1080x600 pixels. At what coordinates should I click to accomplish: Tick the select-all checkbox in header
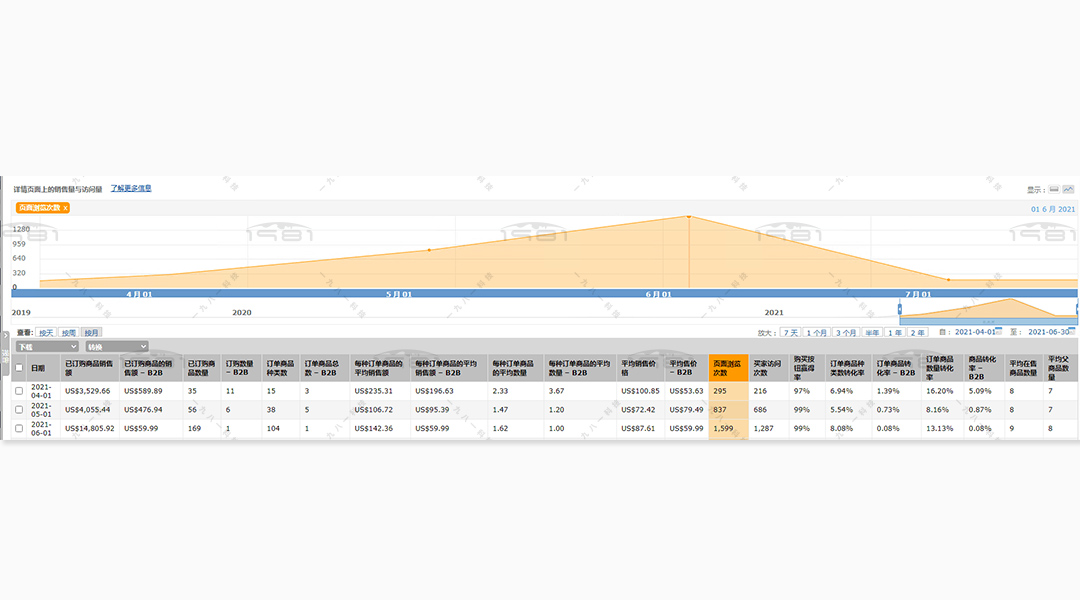coord(19,368)
